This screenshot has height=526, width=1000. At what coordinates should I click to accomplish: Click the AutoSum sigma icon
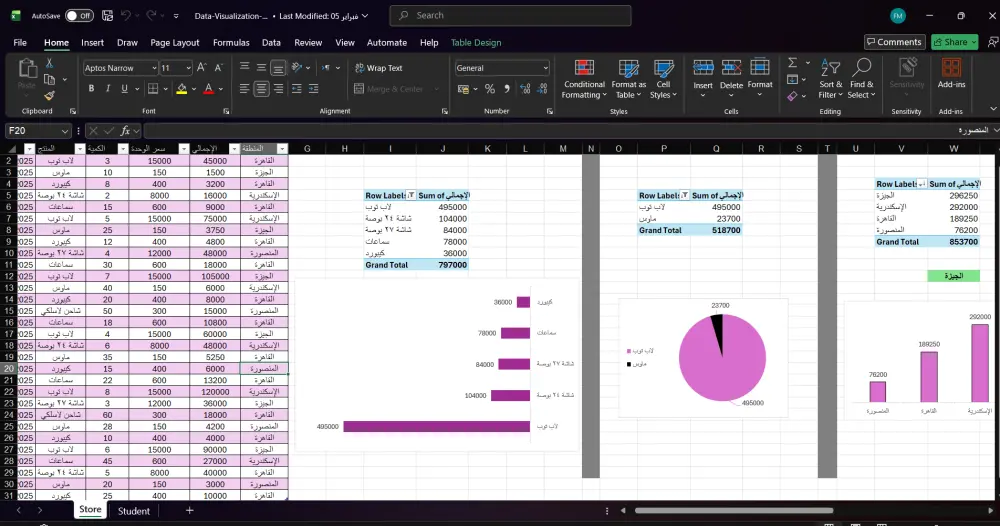coord(792,62)
